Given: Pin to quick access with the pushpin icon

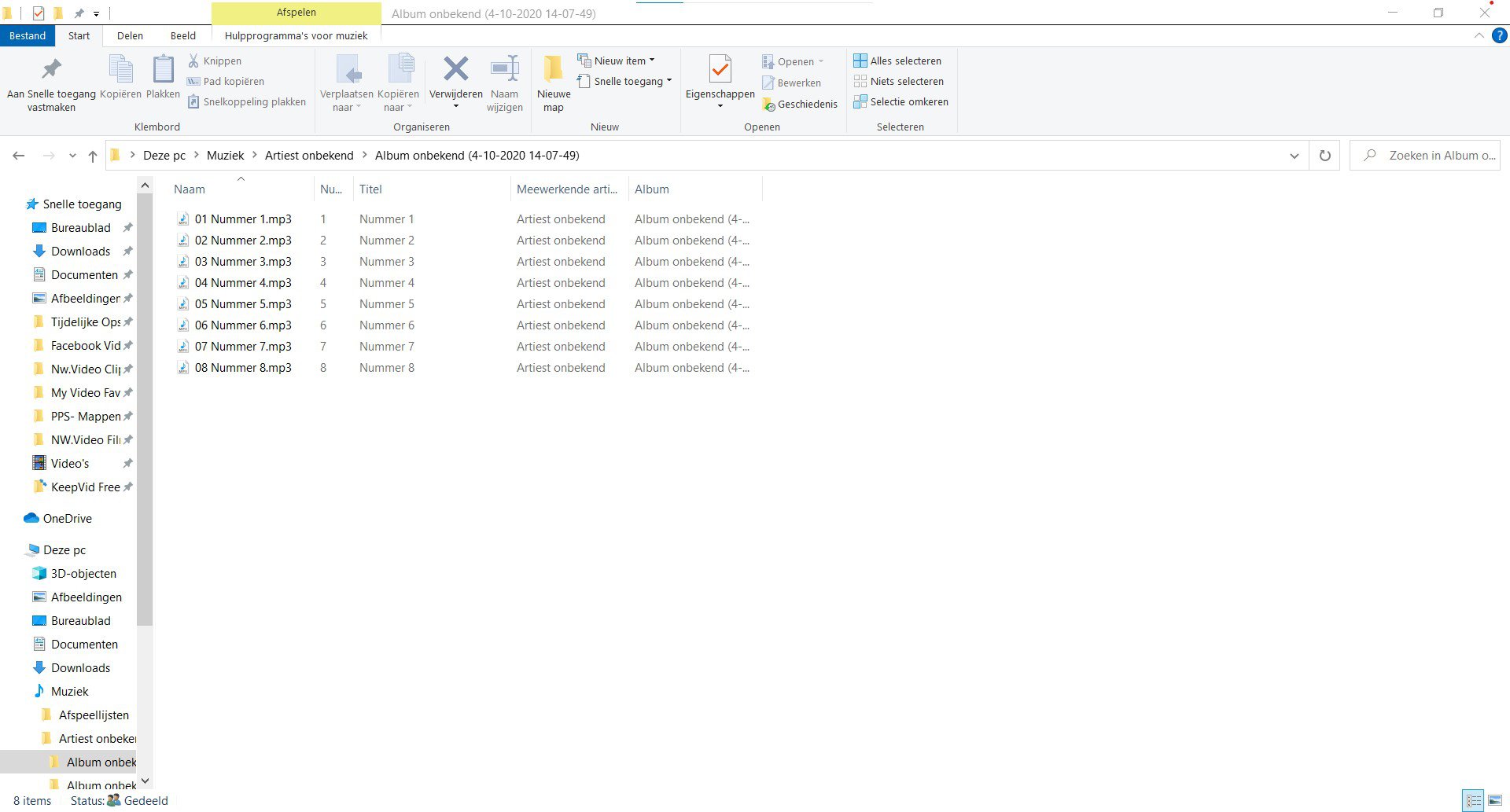Looking at the screenshot, I should [x=51, y=69].
